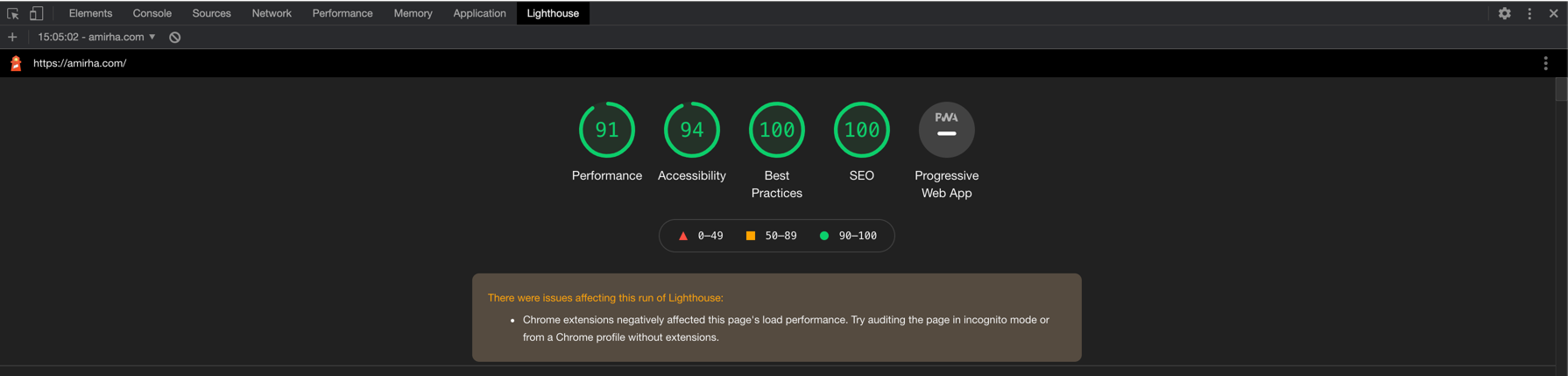The height and width of the screenshot is (376, 1568).
Task: Open the Memory tab
Action: pyautogui.click(x=413, y=13)
